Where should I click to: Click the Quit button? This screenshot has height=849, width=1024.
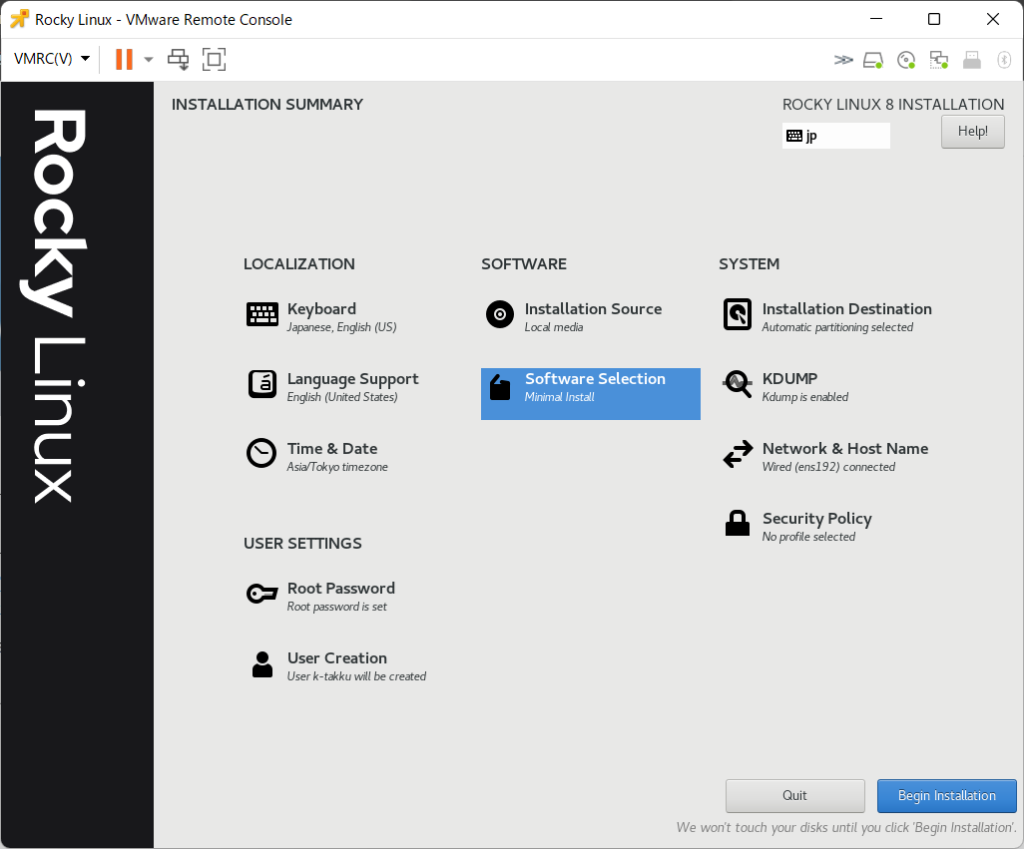click(x=795, y=796)
